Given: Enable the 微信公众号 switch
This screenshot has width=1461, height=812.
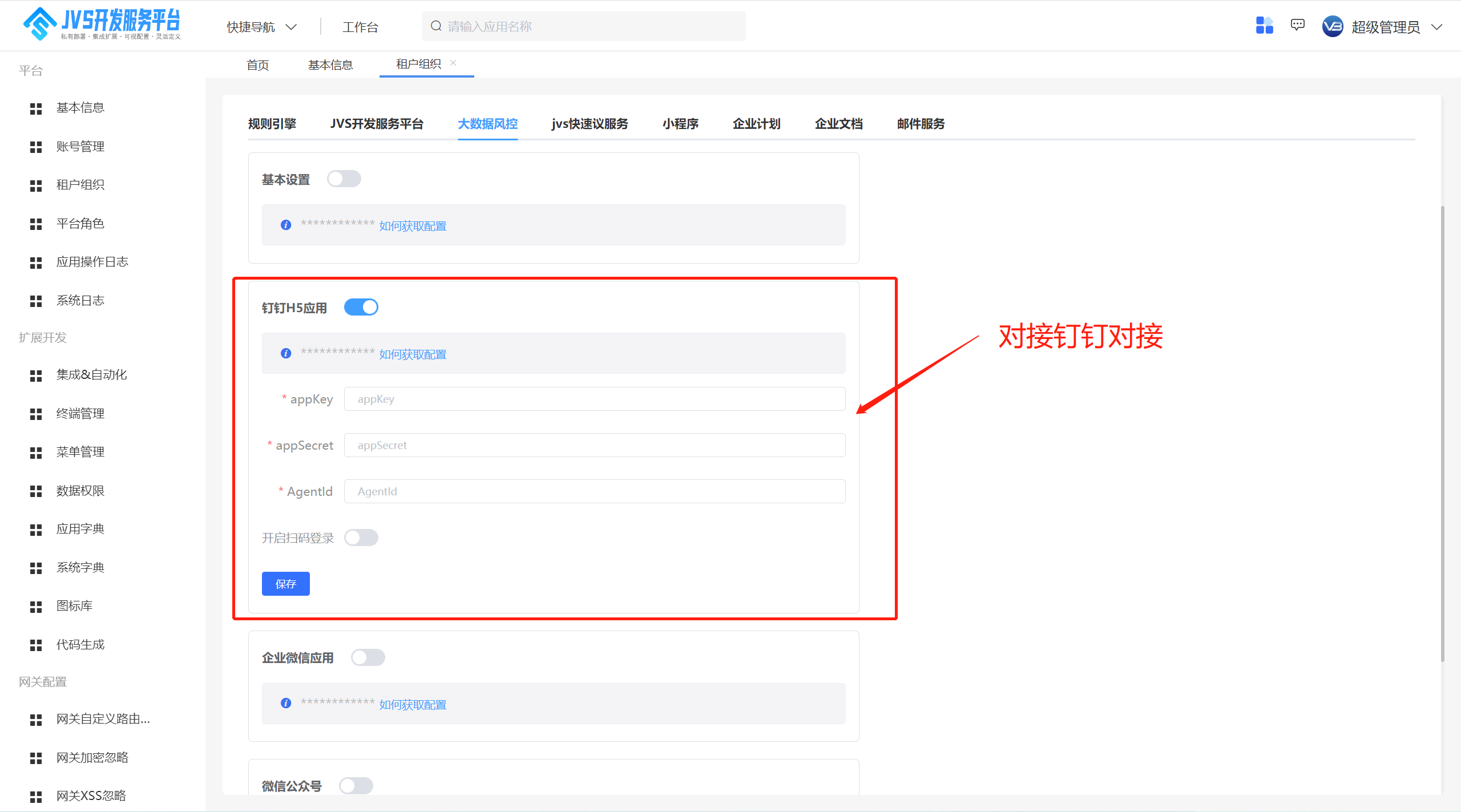Looking at the screenshot, I should [x=356, y=786].
